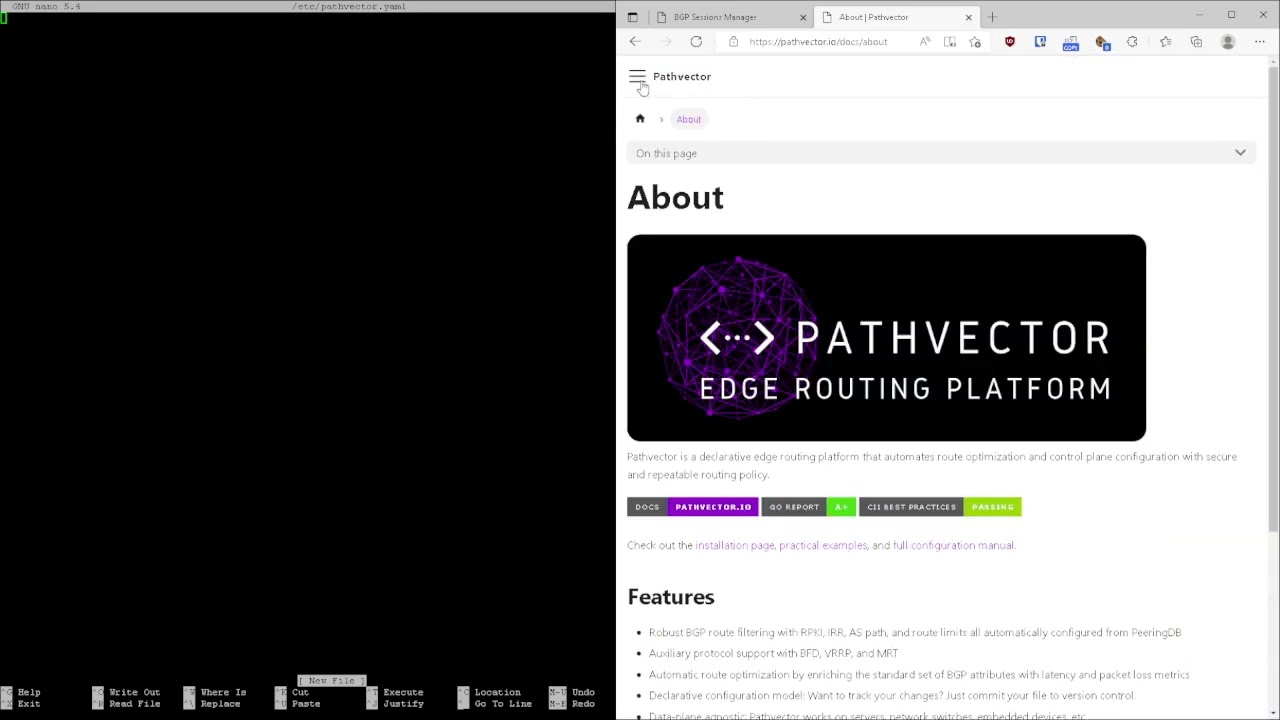Open Edge Collections

pyautogui.click(x=1196, y=42)
